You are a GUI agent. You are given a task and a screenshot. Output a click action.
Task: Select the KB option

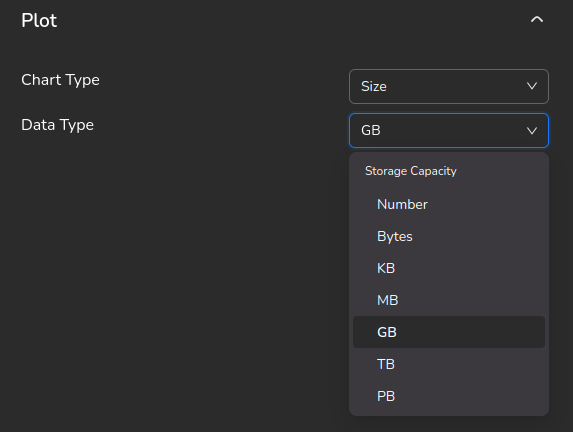pyautogui.click(x=449, y=268)
